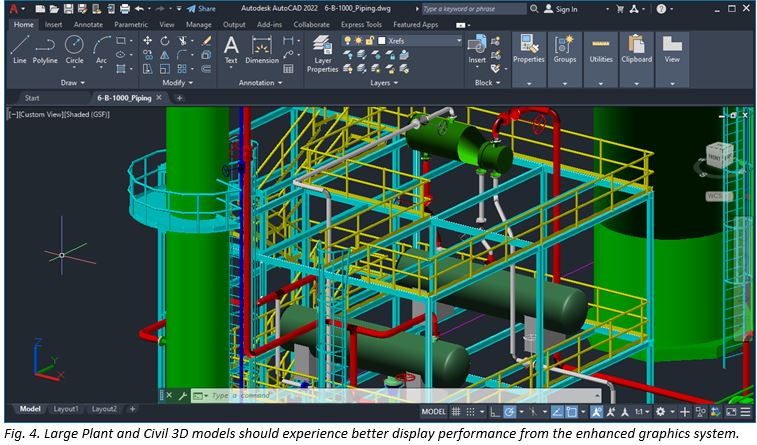Open the application menu A dropdown
This screenshot has width=757, height=445.
[17, 9]
